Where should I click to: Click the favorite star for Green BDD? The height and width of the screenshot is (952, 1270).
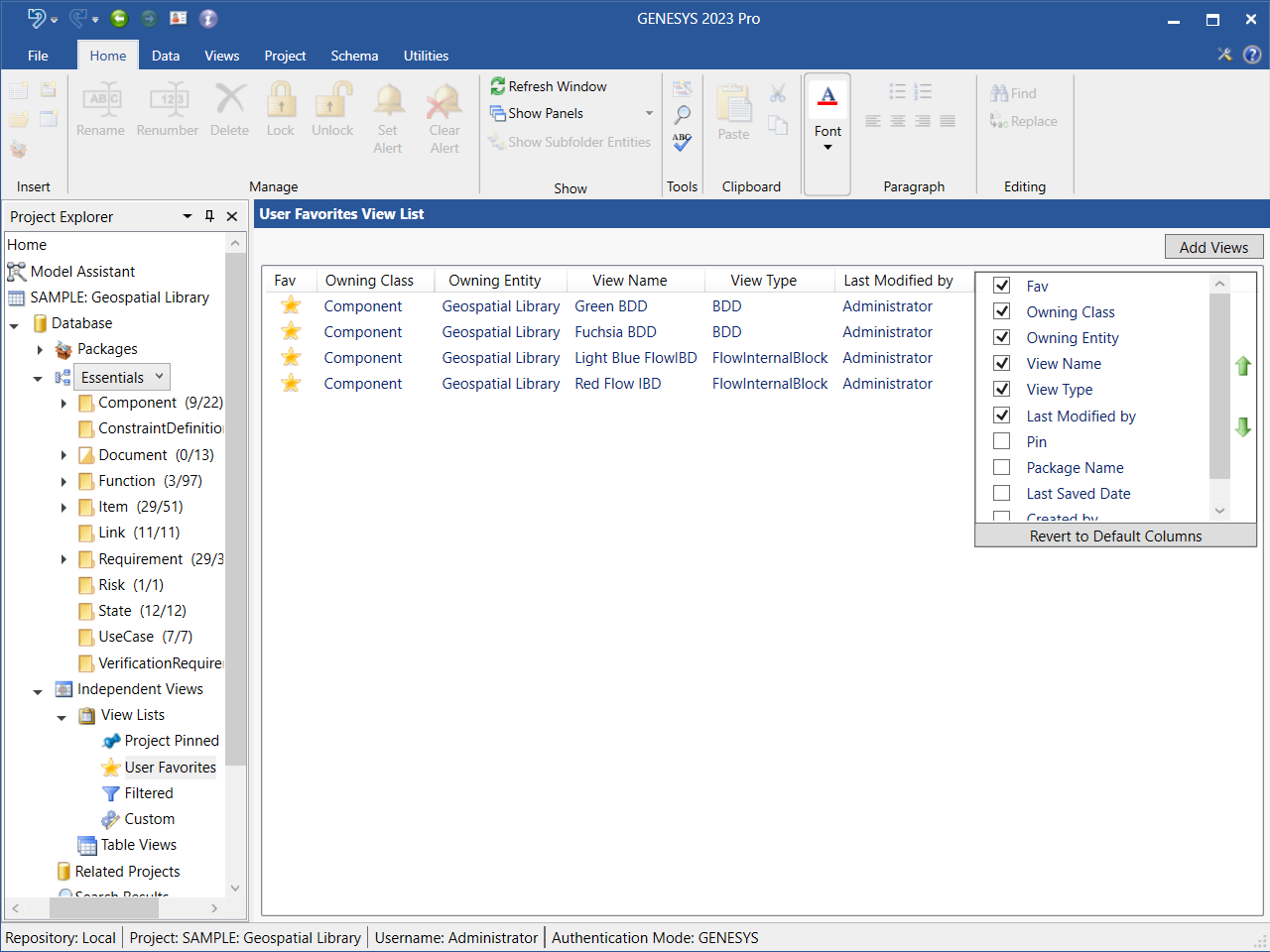pyautogui.click(x=291, y=306)
